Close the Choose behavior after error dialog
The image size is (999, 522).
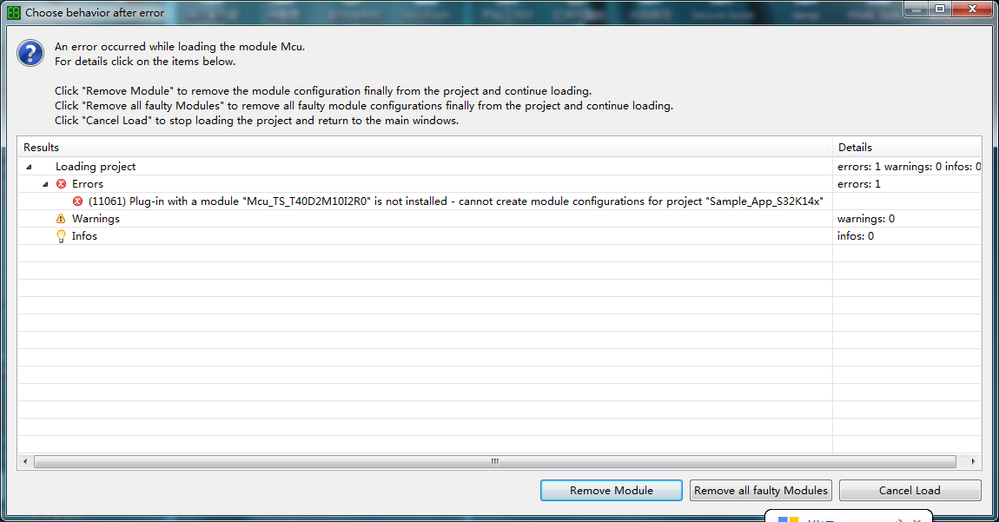pos(972,8)
